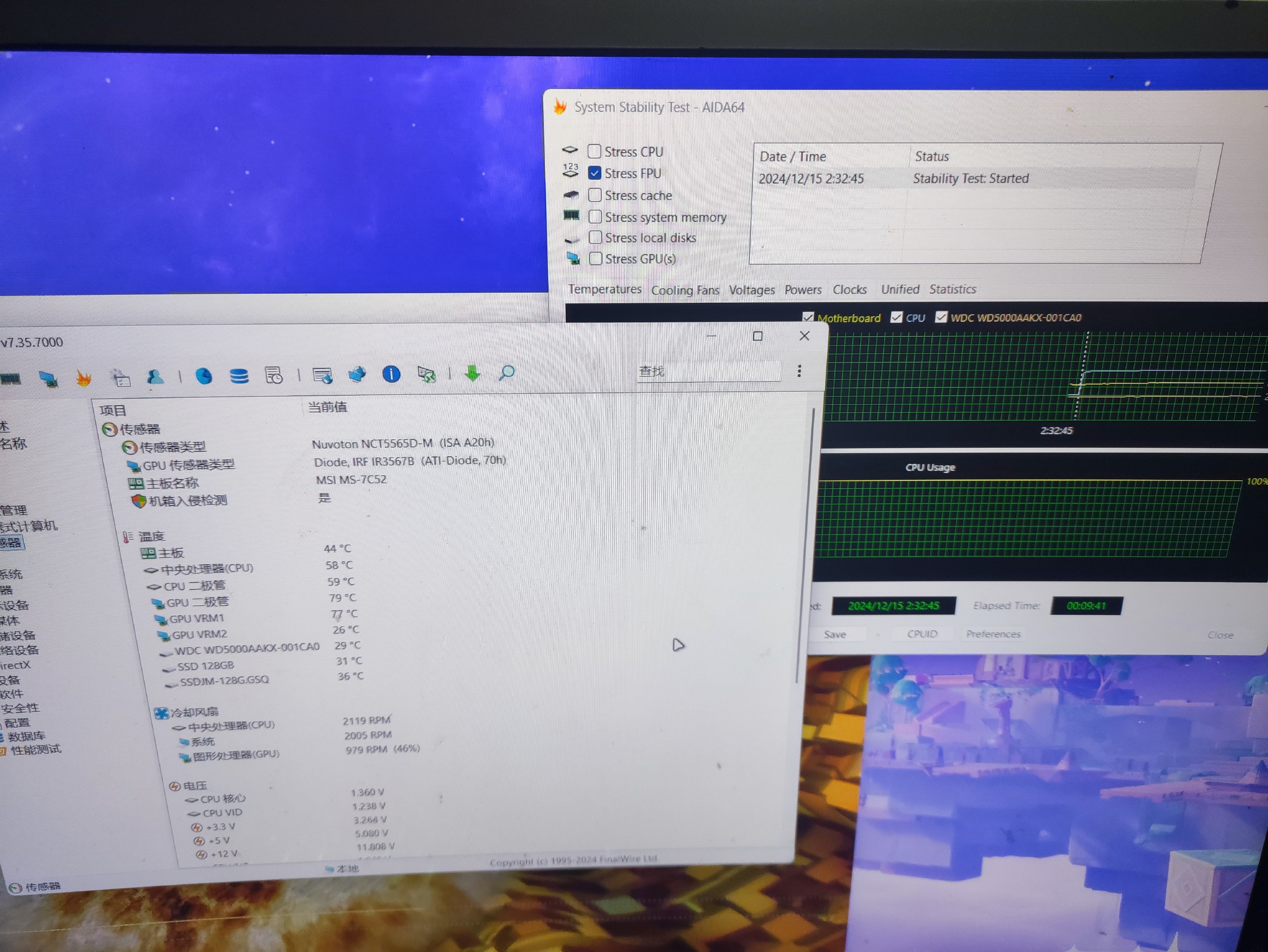Viewport: 1268px width, 952px height.
Task: Enable the Stress GPU(s) checkbox
Action: click(x=596, y=259)
